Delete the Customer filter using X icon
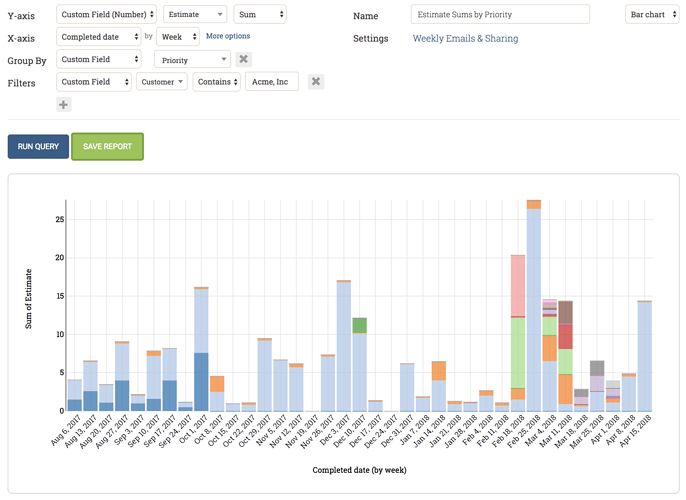This screenshot has width=686, height=500. coord(316,81)
